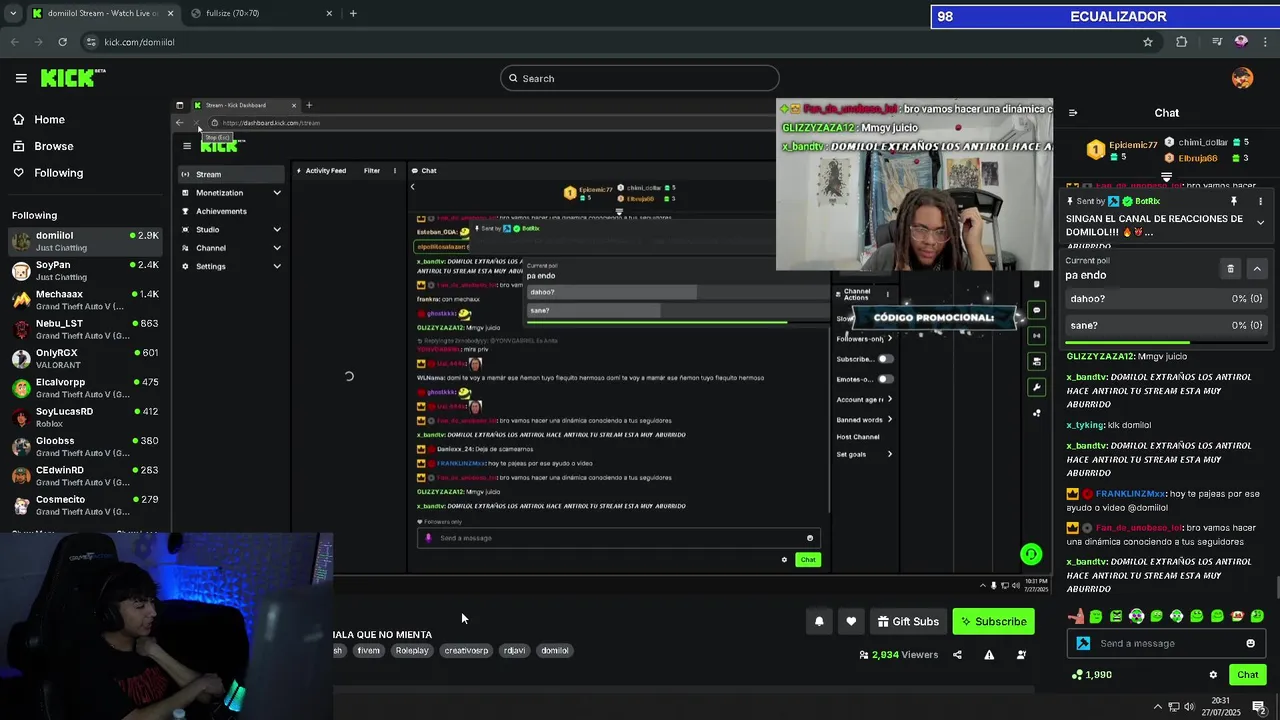
Task: Report stream with warning triangle icon
Action: pyautogui.click(x=989, y=655)
